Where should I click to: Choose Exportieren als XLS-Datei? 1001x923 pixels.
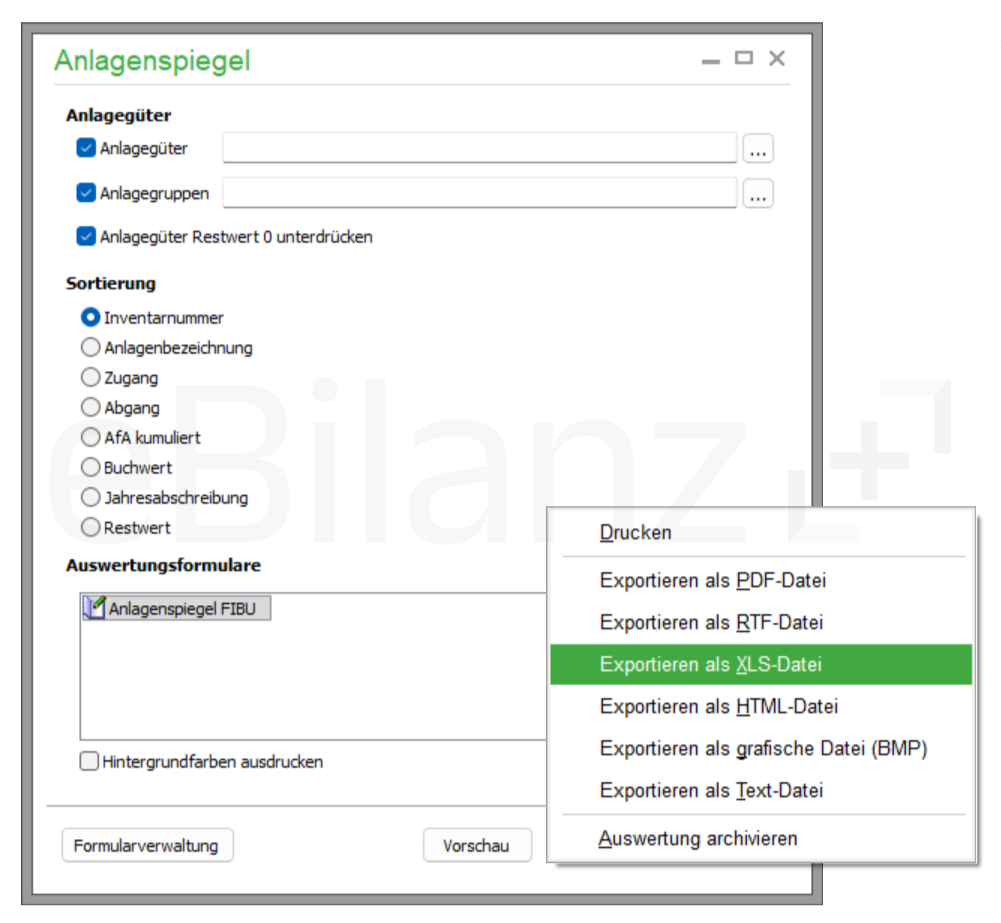761,664
